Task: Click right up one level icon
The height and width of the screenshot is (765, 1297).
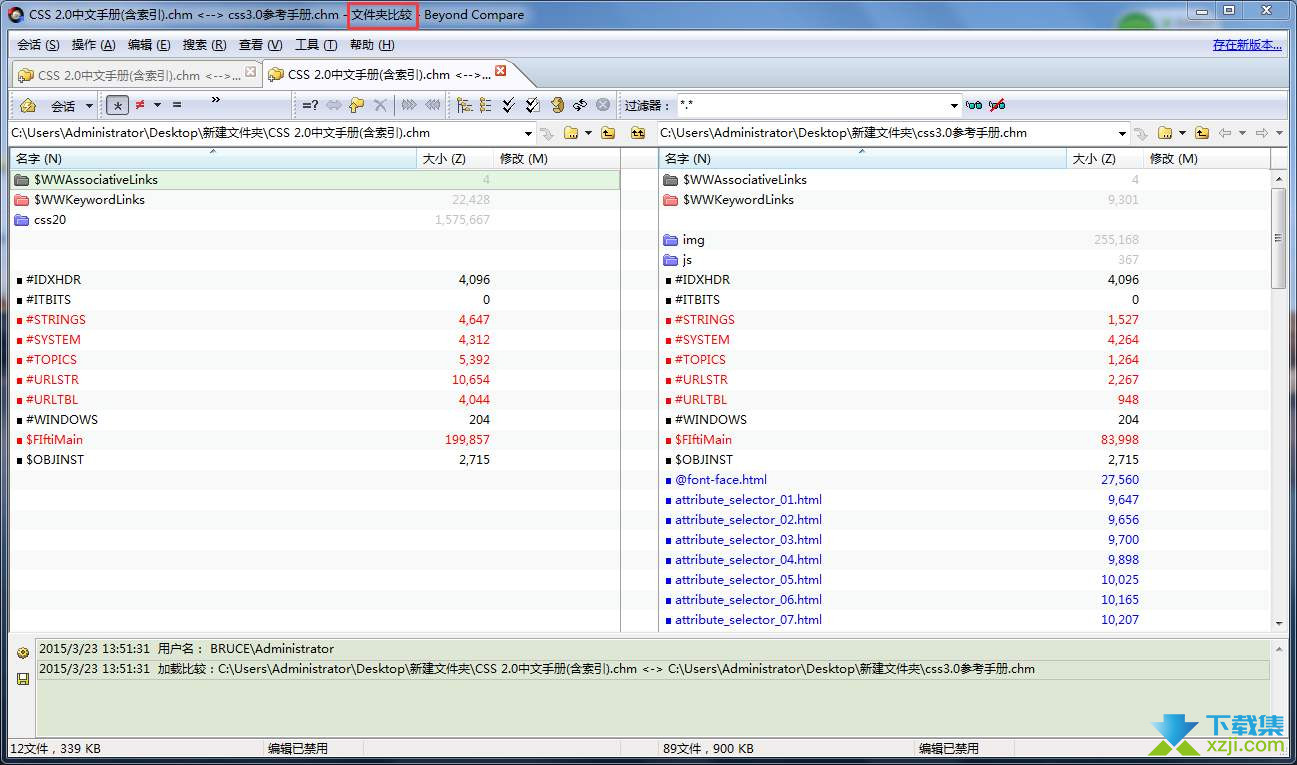Action: click(x=1202, y=133)
